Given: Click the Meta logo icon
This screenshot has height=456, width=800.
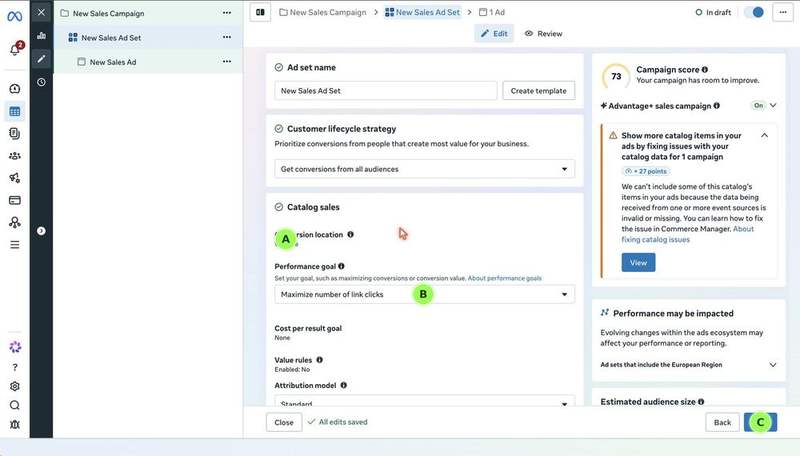Looking at the screenshot, I should click(x=15, y=16).
